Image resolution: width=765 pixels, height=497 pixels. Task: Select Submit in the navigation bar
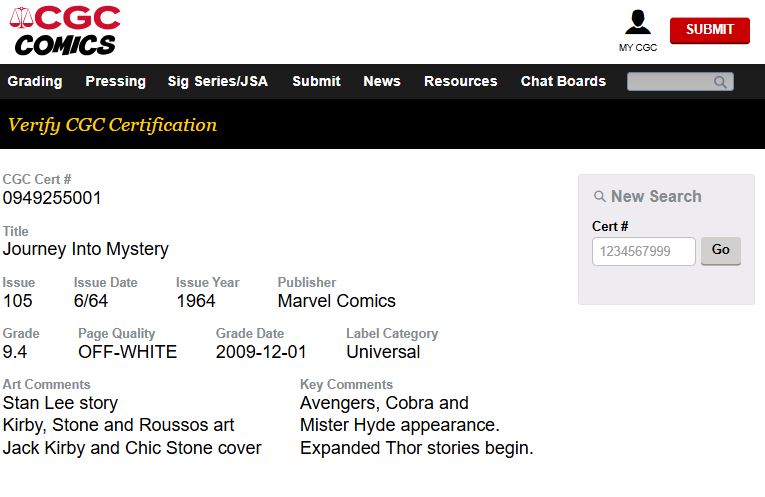tap(316, 81)
